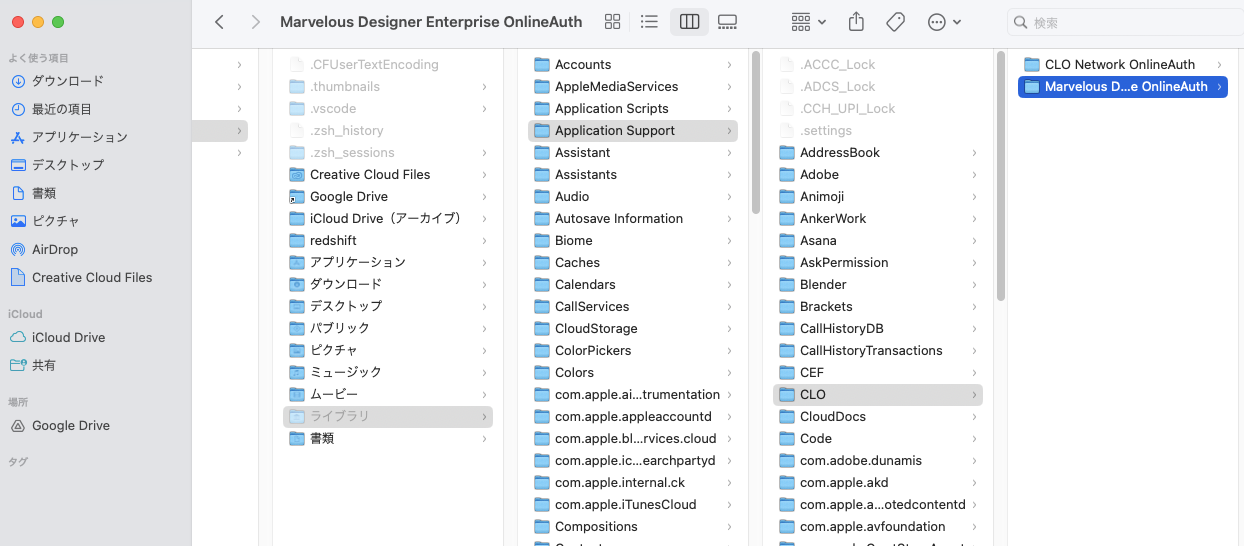Go back with the left chevron button
Viewport: 1244px width, 546px height.
pos(220,22)
